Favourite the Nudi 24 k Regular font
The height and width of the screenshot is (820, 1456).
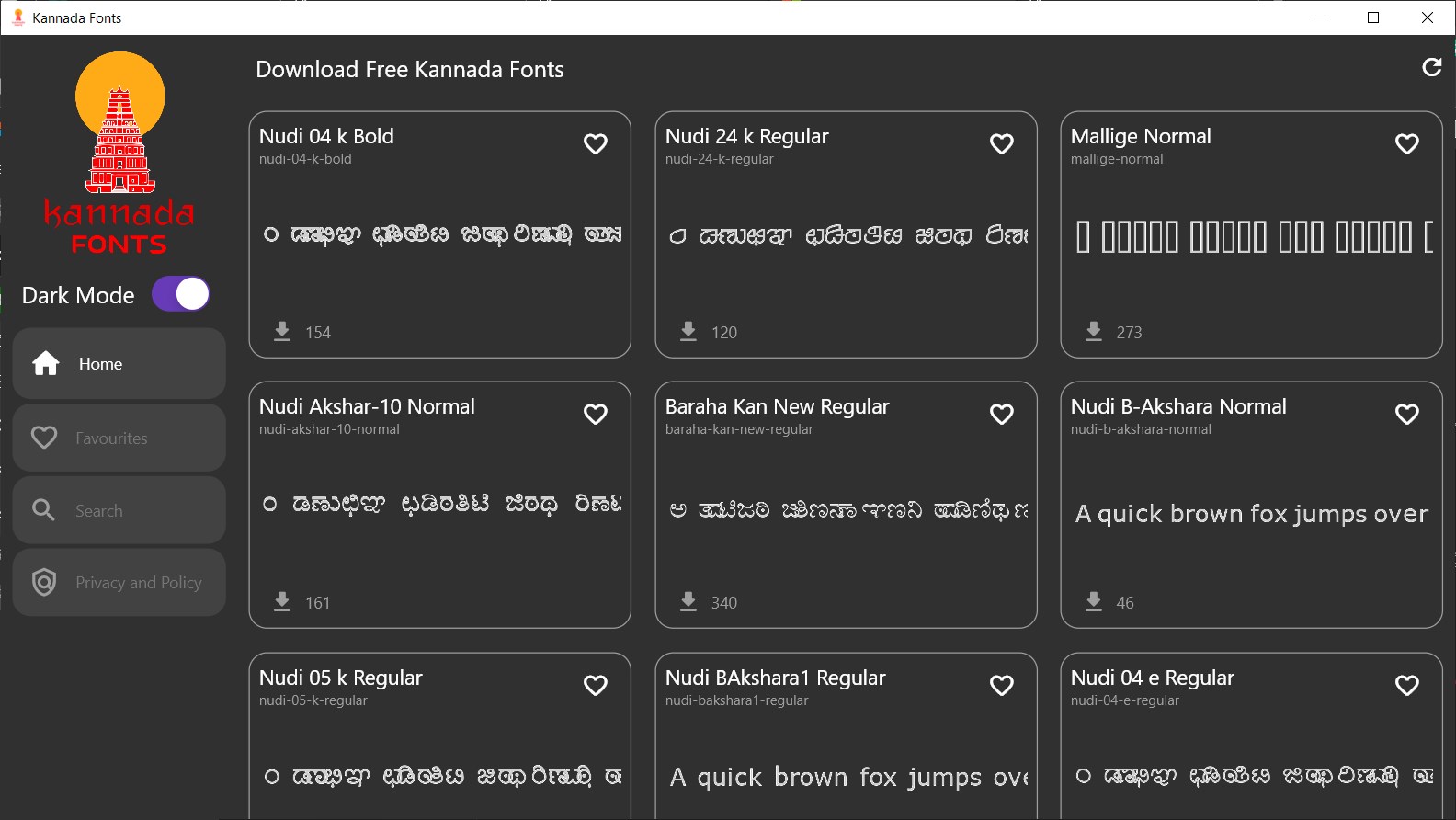[1002, 144]
